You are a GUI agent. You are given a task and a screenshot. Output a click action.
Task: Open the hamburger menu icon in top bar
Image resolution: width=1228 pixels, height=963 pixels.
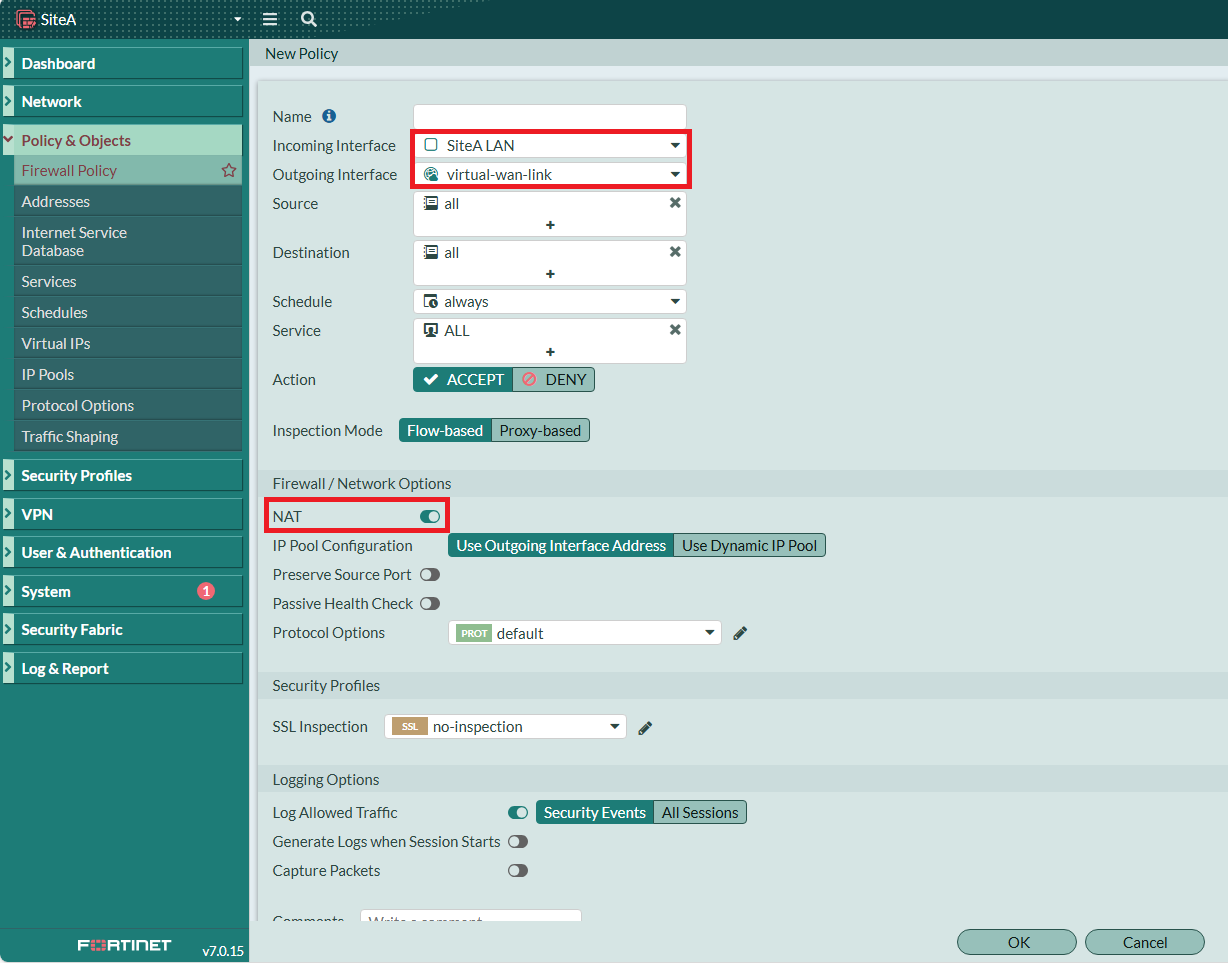[270, 19]
